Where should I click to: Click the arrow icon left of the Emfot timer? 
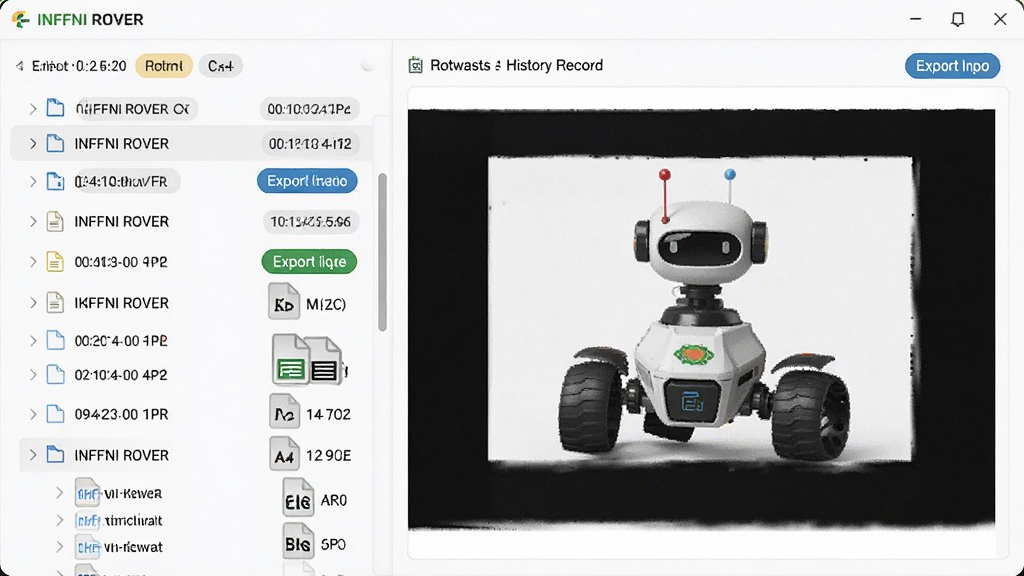click(x=20, y=66)
